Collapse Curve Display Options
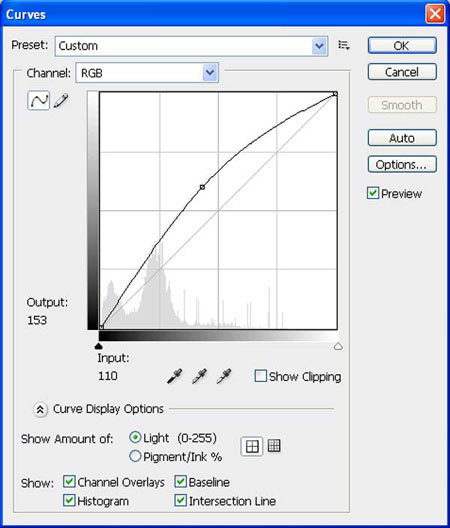This screenshot has height=528, width=450. click(x=40, y=409)
